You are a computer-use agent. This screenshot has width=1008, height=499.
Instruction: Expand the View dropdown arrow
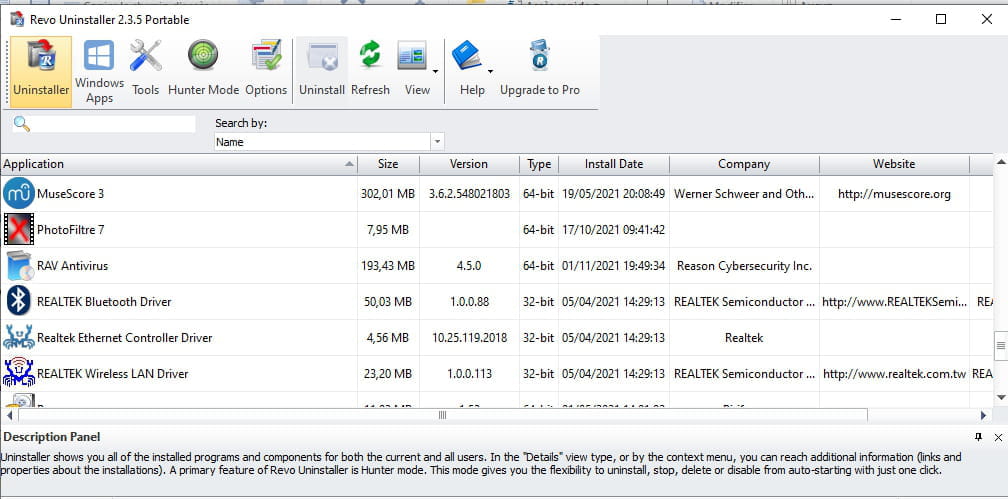pos(435,71)
